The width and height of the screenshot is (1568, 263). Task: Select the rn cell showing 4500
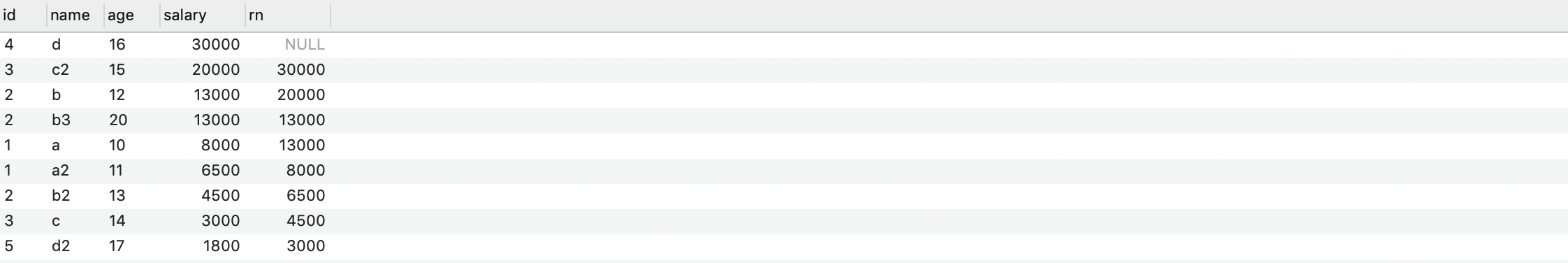point(288,221)
